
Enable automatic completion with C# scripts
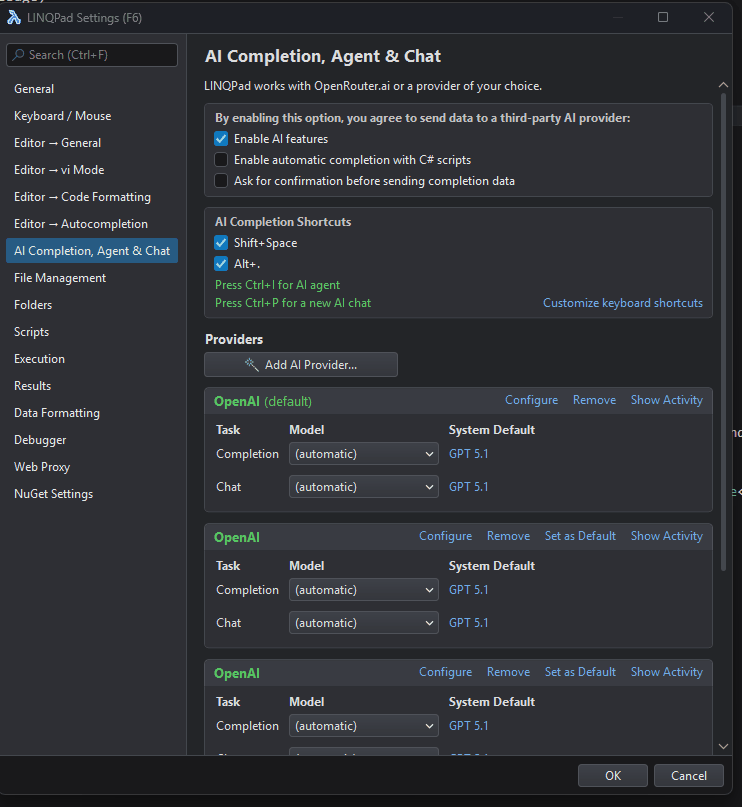tap(221, 160)
